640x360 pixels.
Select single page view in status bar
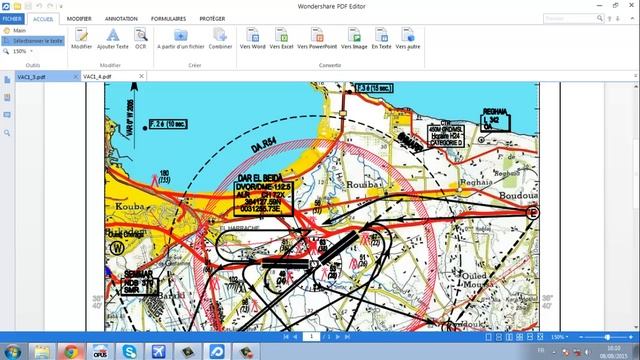489,337
